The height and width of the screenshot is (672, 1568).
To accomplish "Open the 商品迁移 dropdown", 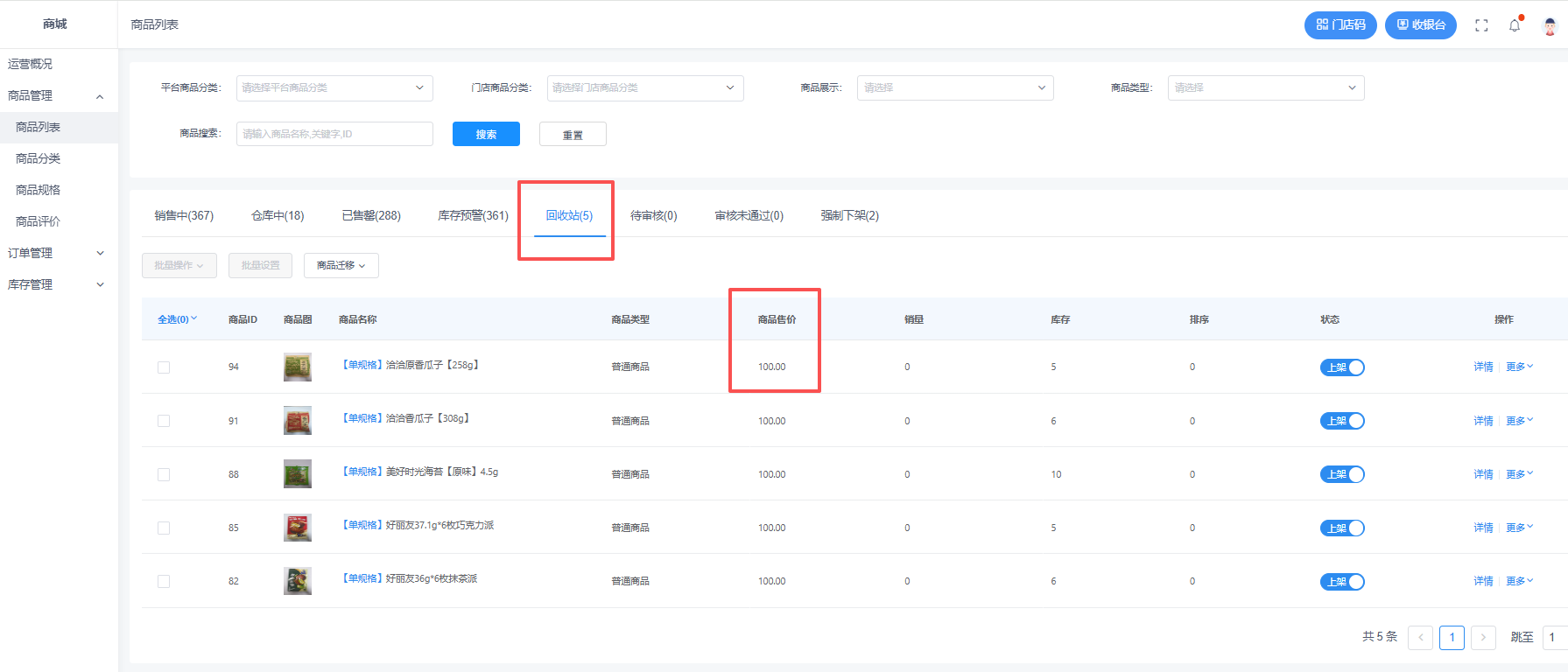I will click(341, 265).
